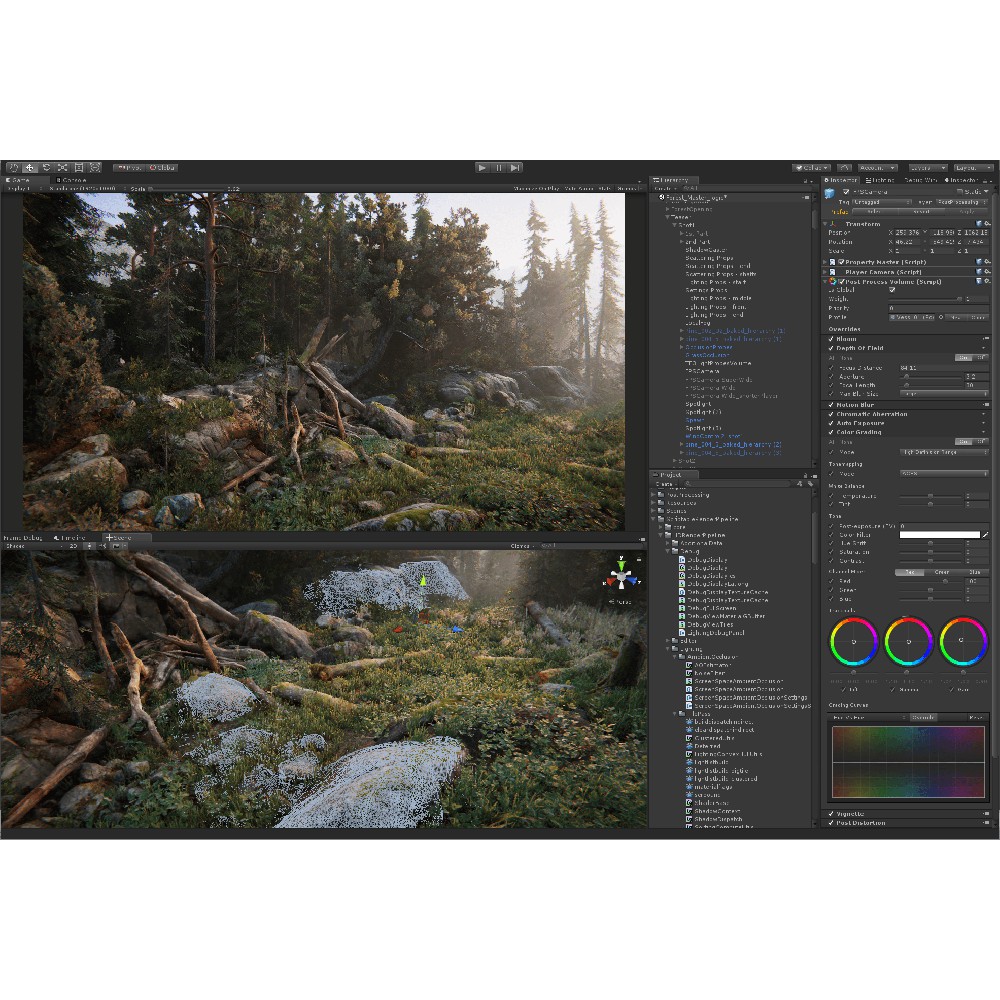Open the Layers dropdown
Screen dimensions: 1000x1000
tap(927, 168)
